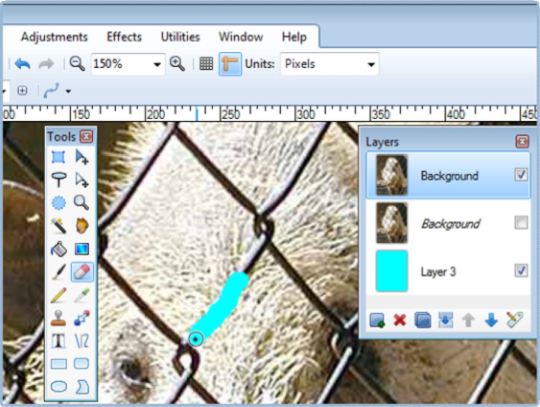The height and width of the screenshot is (407, 540).
Task: Toggle the pixel grid button
Action: pyautogui.click(x=206, y=64)
